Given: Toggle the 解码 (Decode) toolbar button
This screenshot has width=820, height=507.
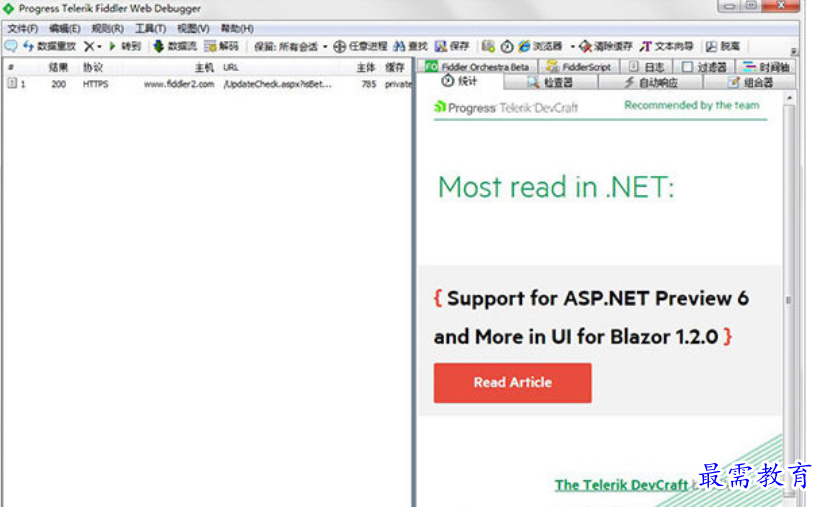Looking at the screenshot, I should (x=222, y=46).
